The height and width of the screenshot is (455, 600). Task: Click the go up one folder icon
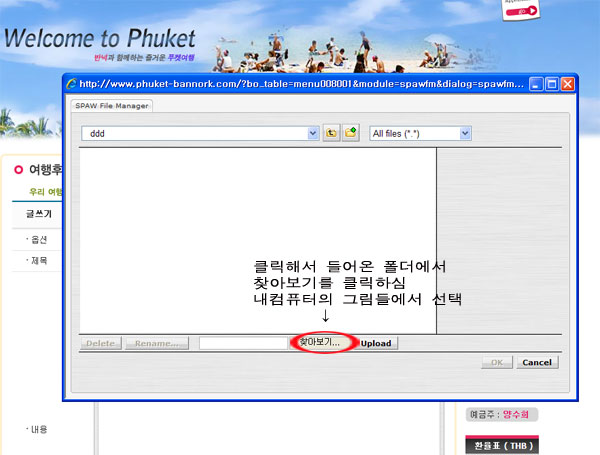click(x=331, y=133)
